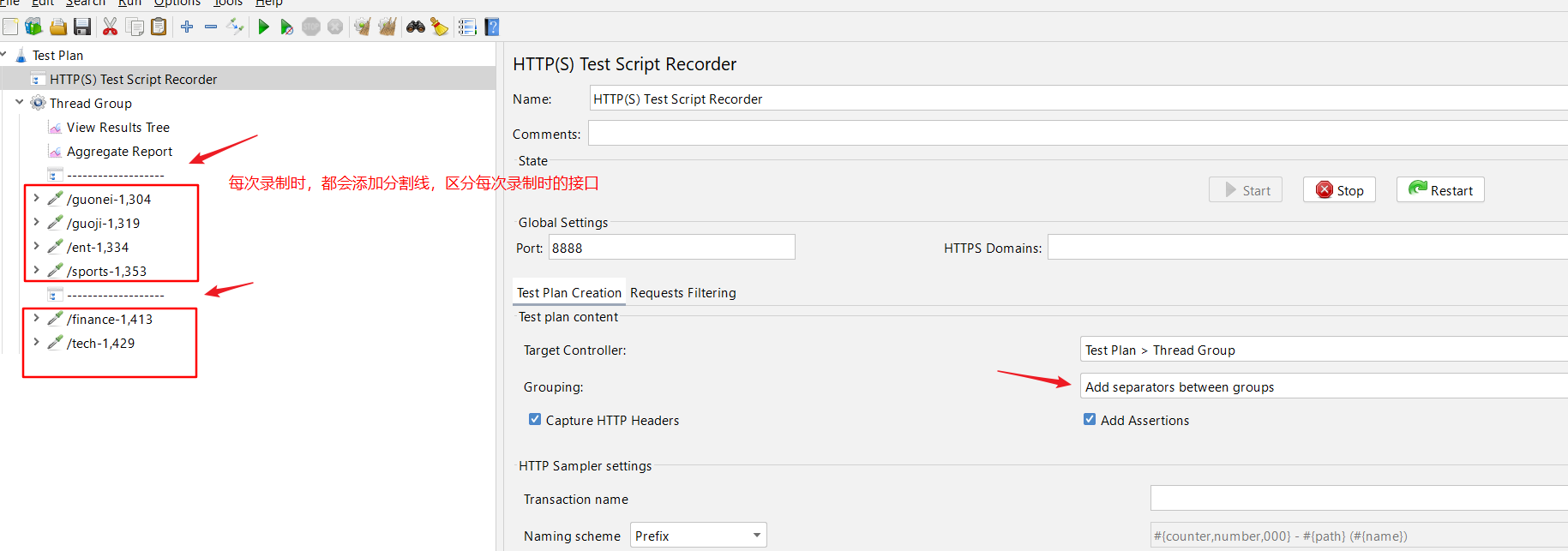Click the Cut scissors icon
1568x551 pixels.
(110, 27)
